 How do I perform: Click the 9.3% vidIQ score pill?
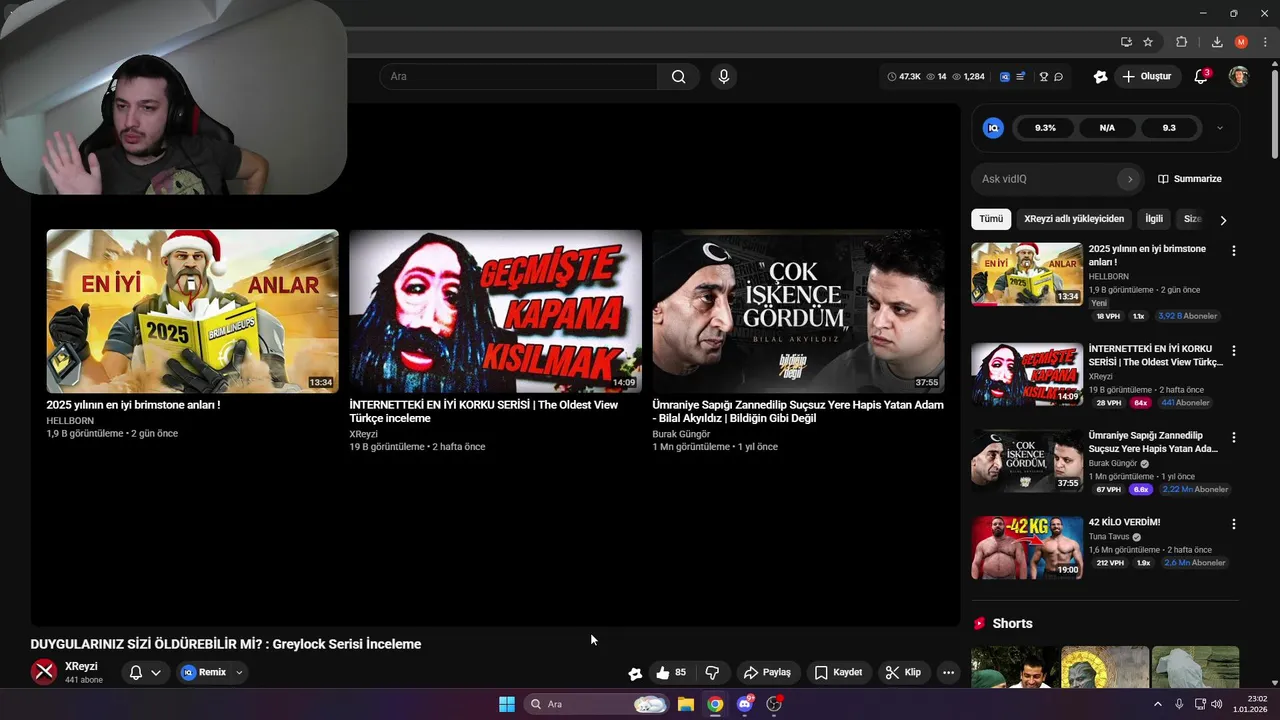point(1045,128)
